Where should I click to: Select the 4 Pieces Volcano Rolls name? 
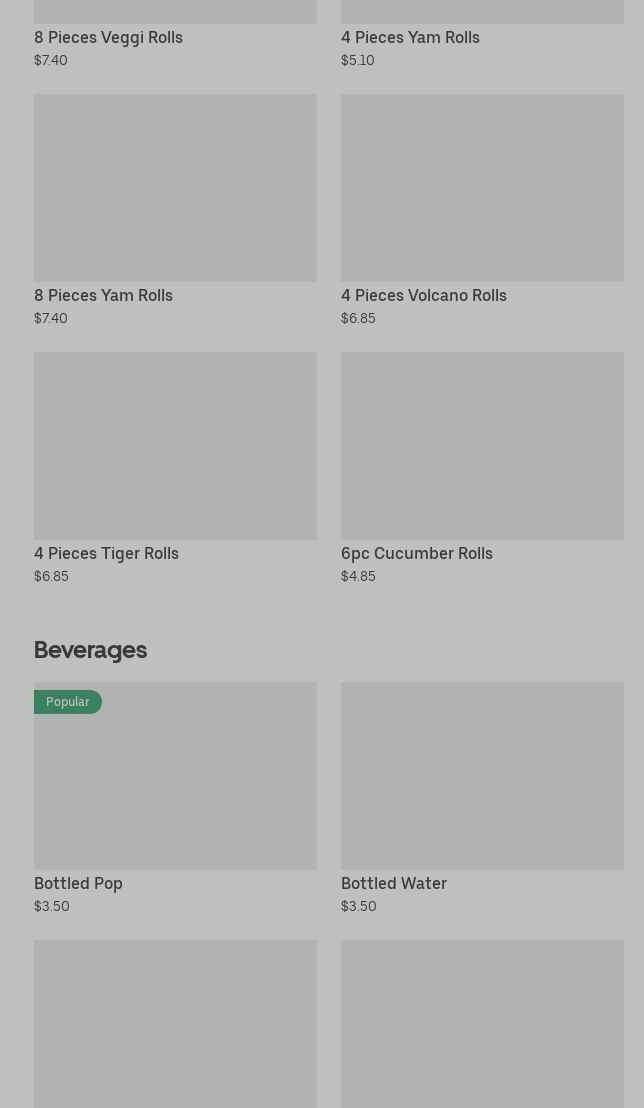click(x=423, y=295)
